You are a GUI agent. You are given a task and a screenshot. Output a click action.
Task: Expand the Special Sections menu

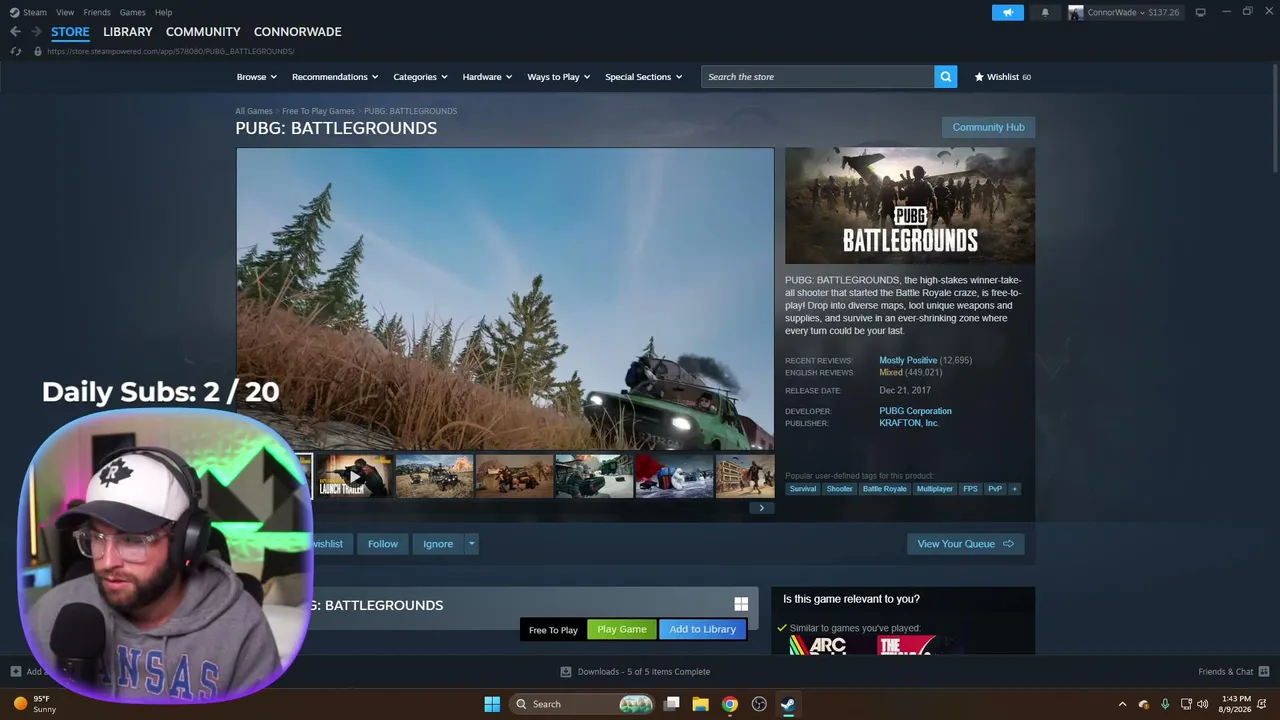pyautogui.click(x=643, y=77)
